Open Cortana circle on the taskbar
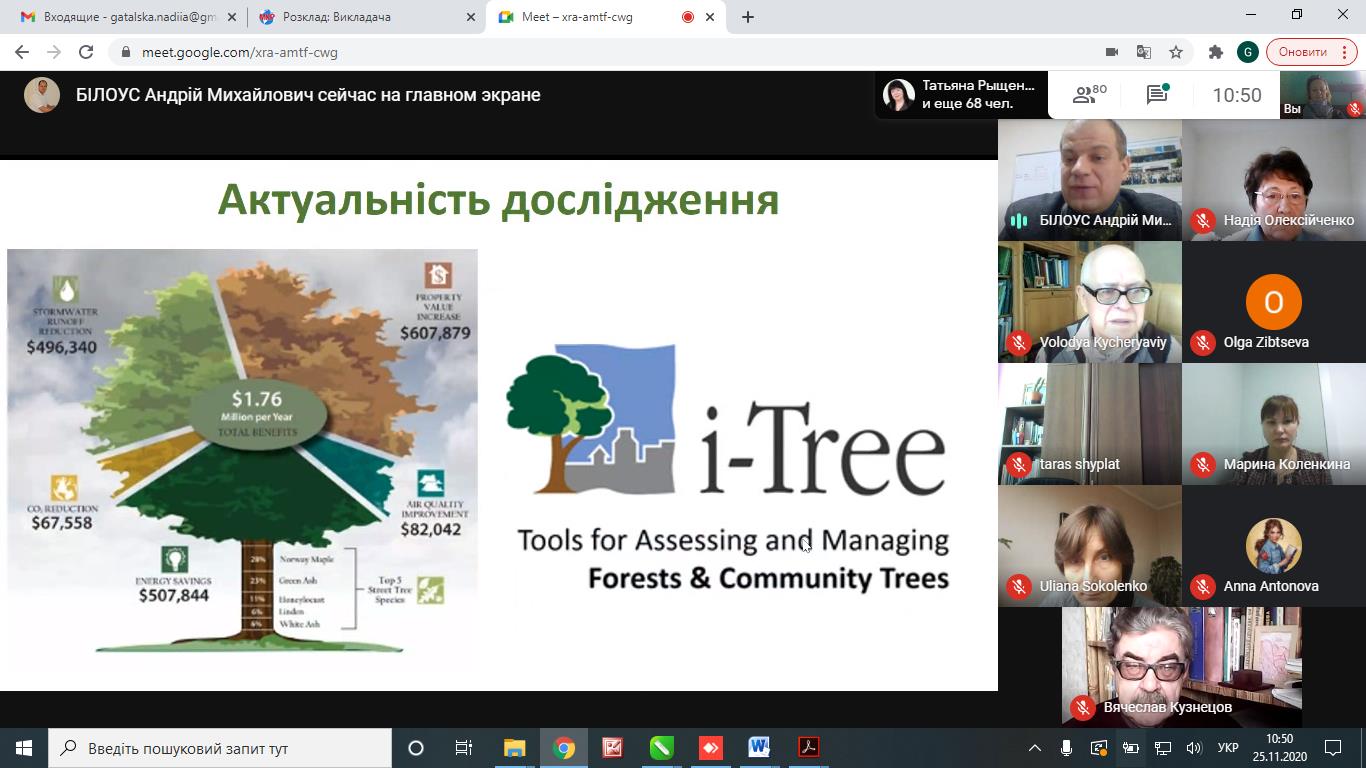 coord(416,748)
